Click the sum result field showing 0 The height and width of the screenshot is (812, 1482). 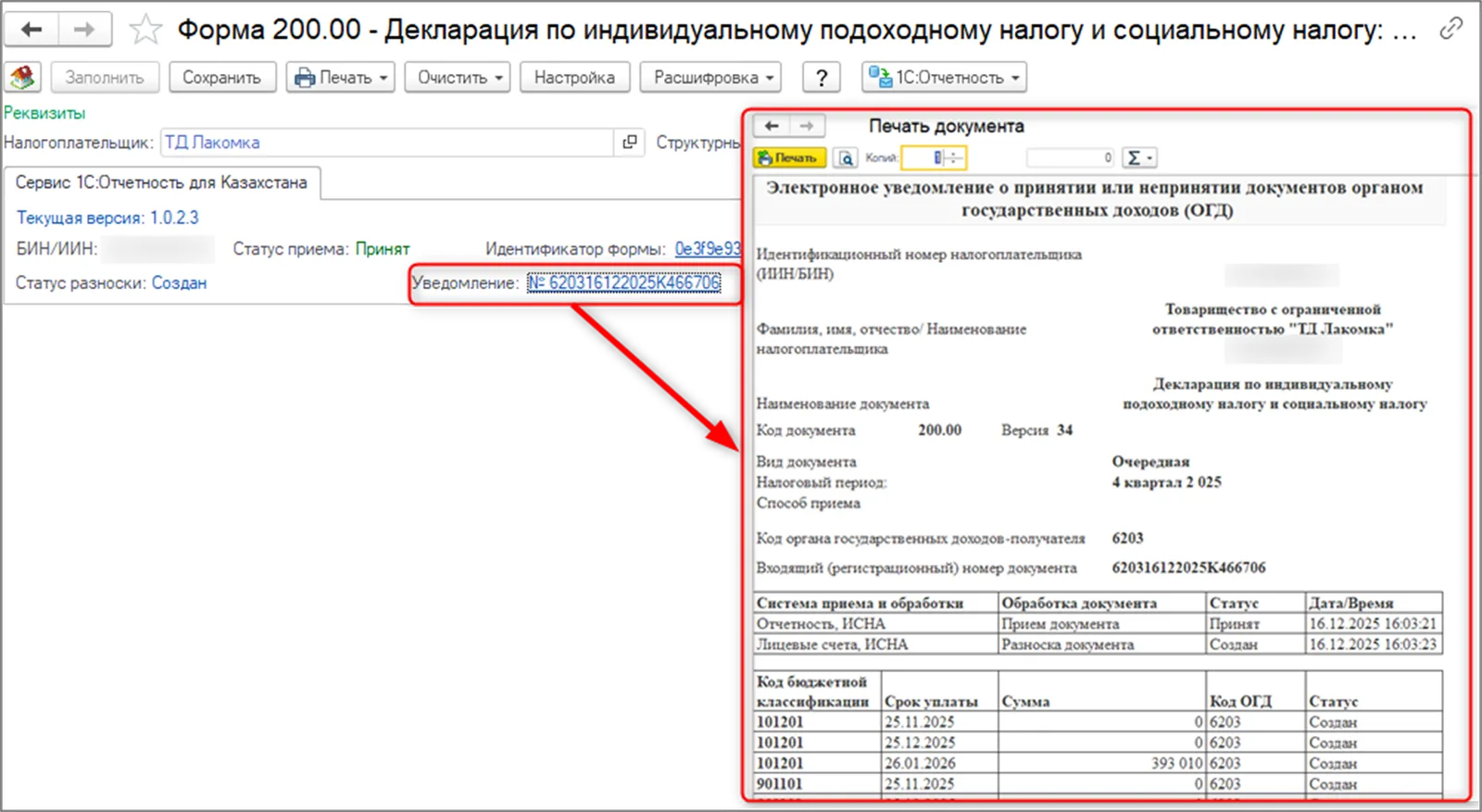(1071, 158)
